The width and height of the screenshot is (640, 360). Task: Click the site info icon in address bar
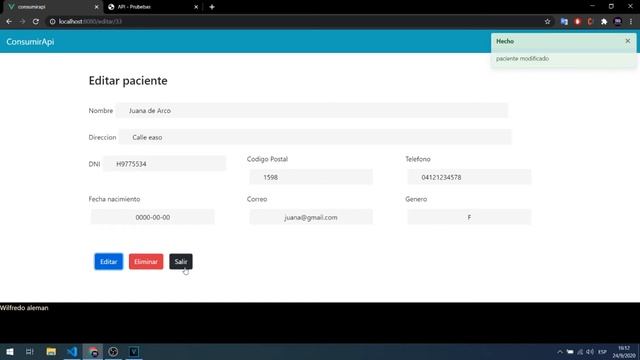coord(52,21)
